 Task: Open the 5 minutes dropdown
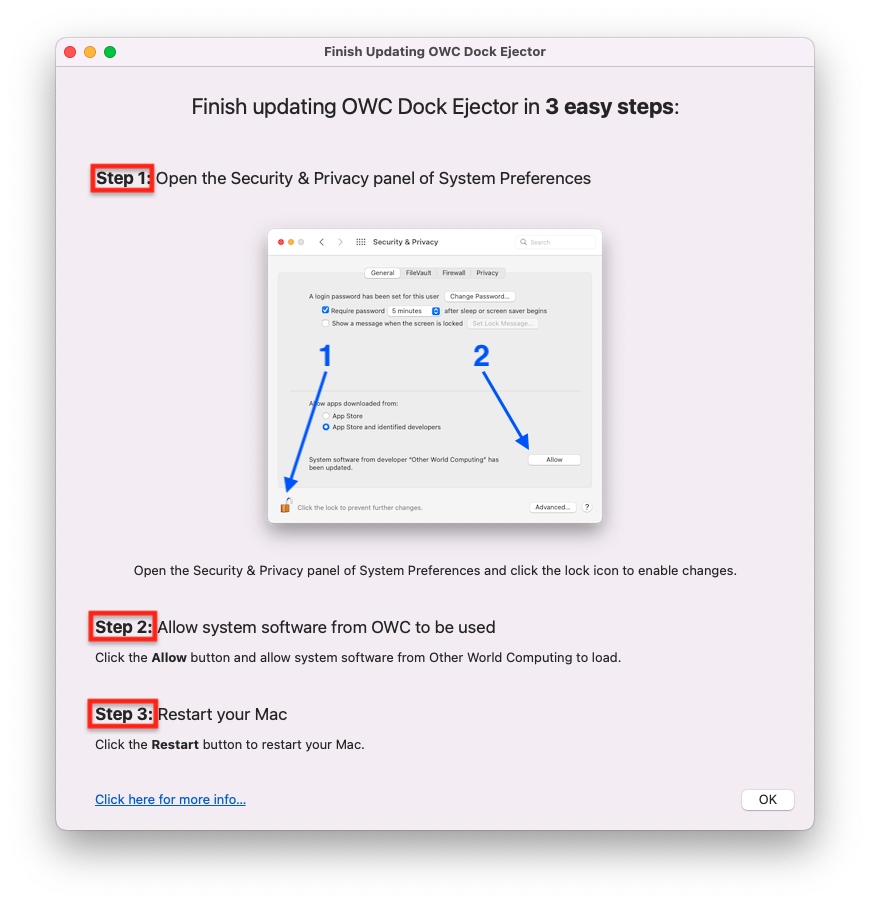(x=414, y=311)
